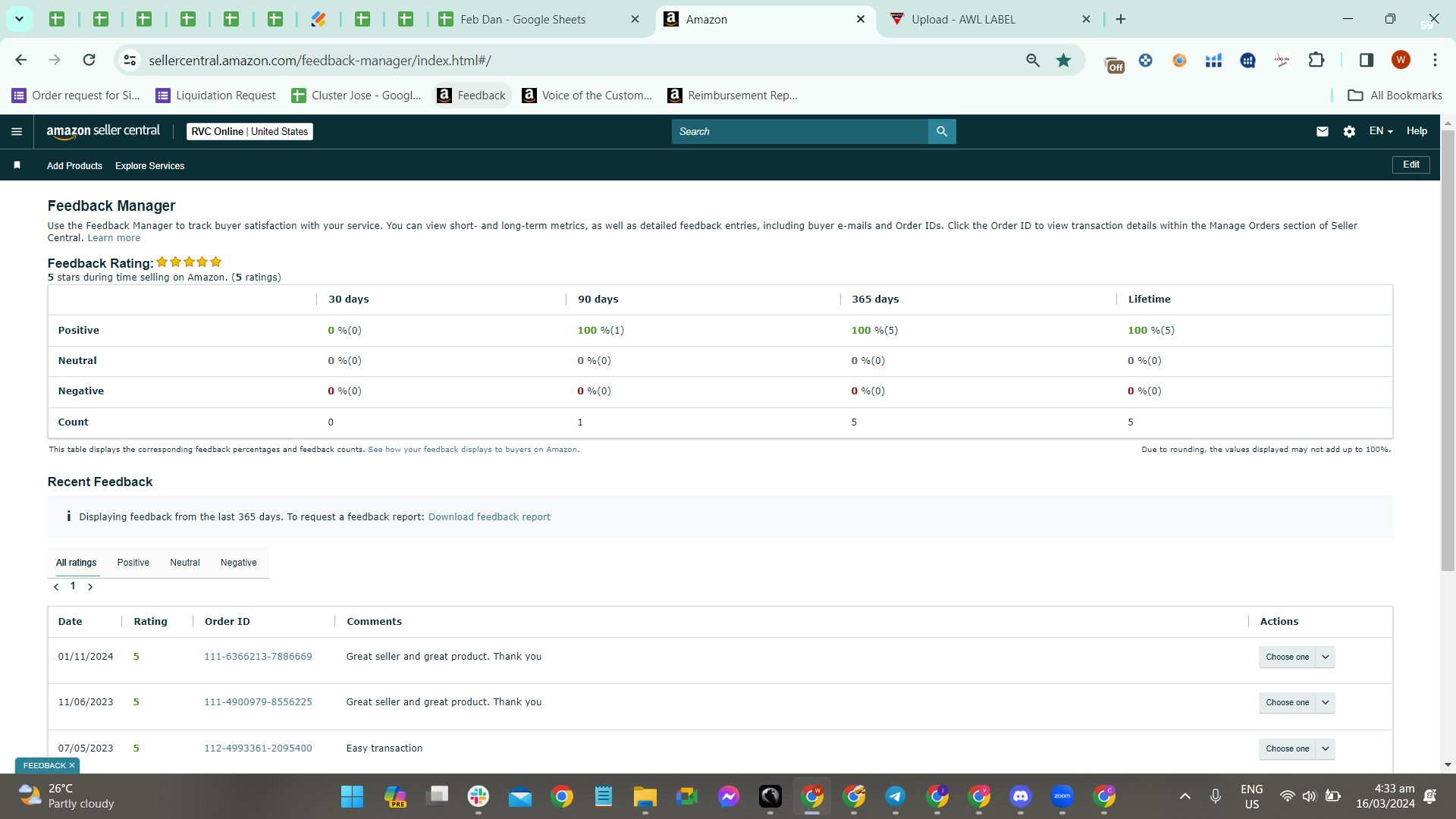Open the Mail app from the taskbar
The width and height of the screenshot is (1456, 819).
tap(520, 796)
